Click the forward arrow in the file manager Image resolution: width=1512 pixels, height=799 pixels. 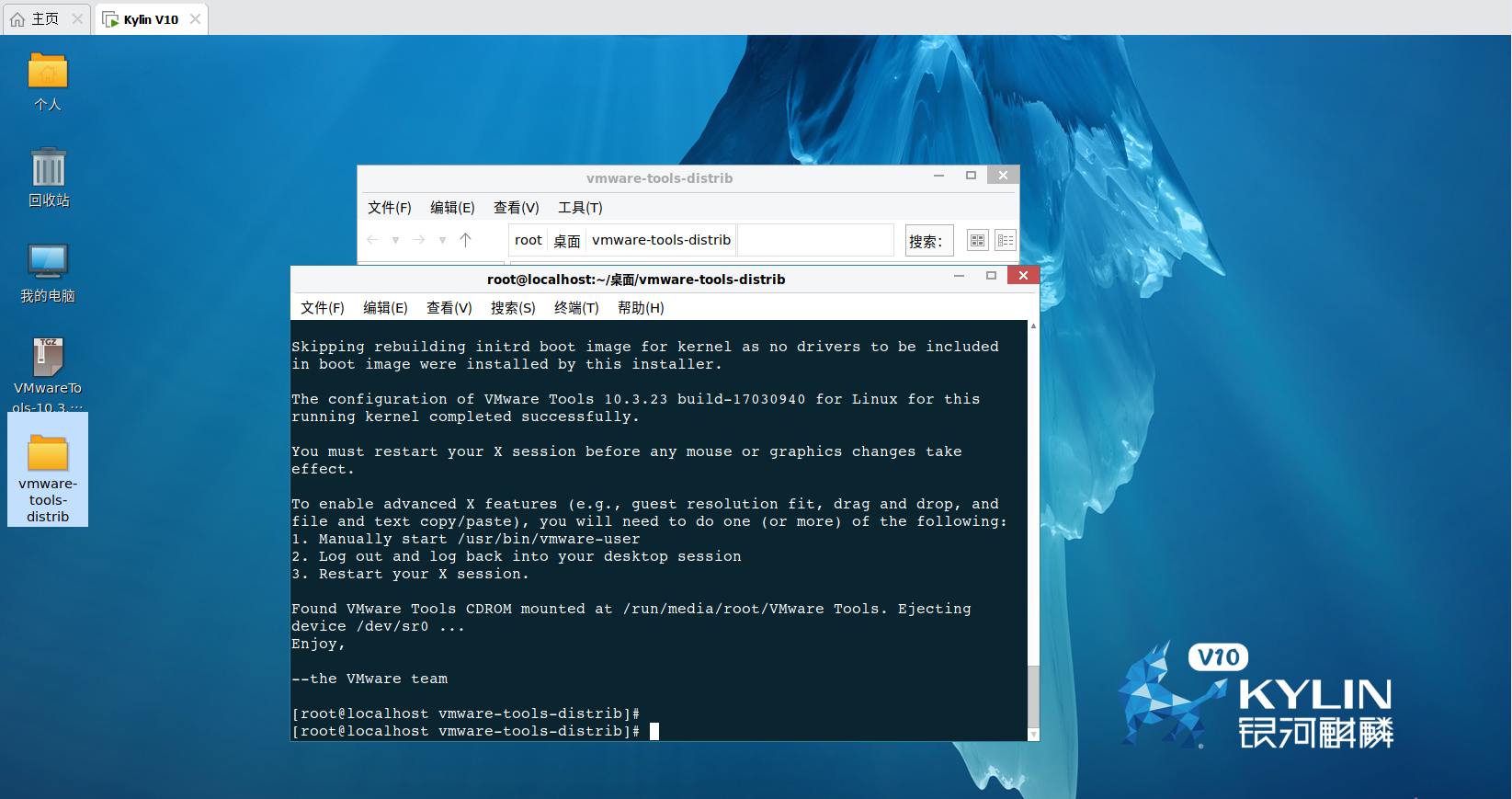click(x=419, y=240)
